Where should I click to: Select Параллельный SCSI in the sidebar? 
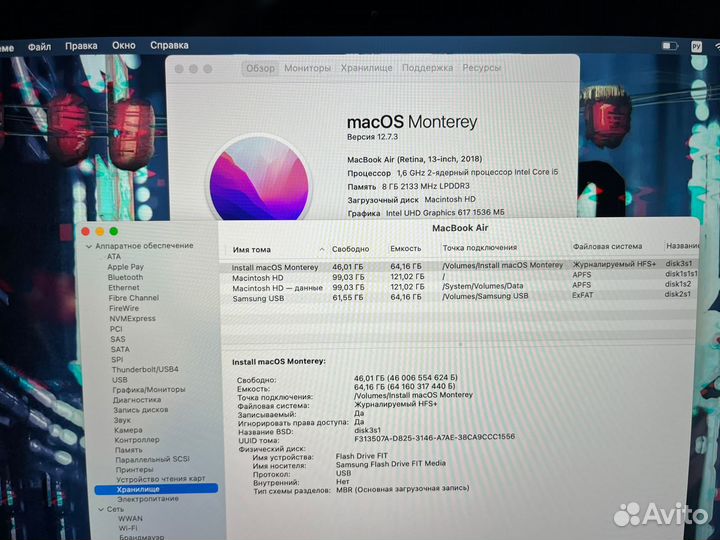click(x=152, y=459)
